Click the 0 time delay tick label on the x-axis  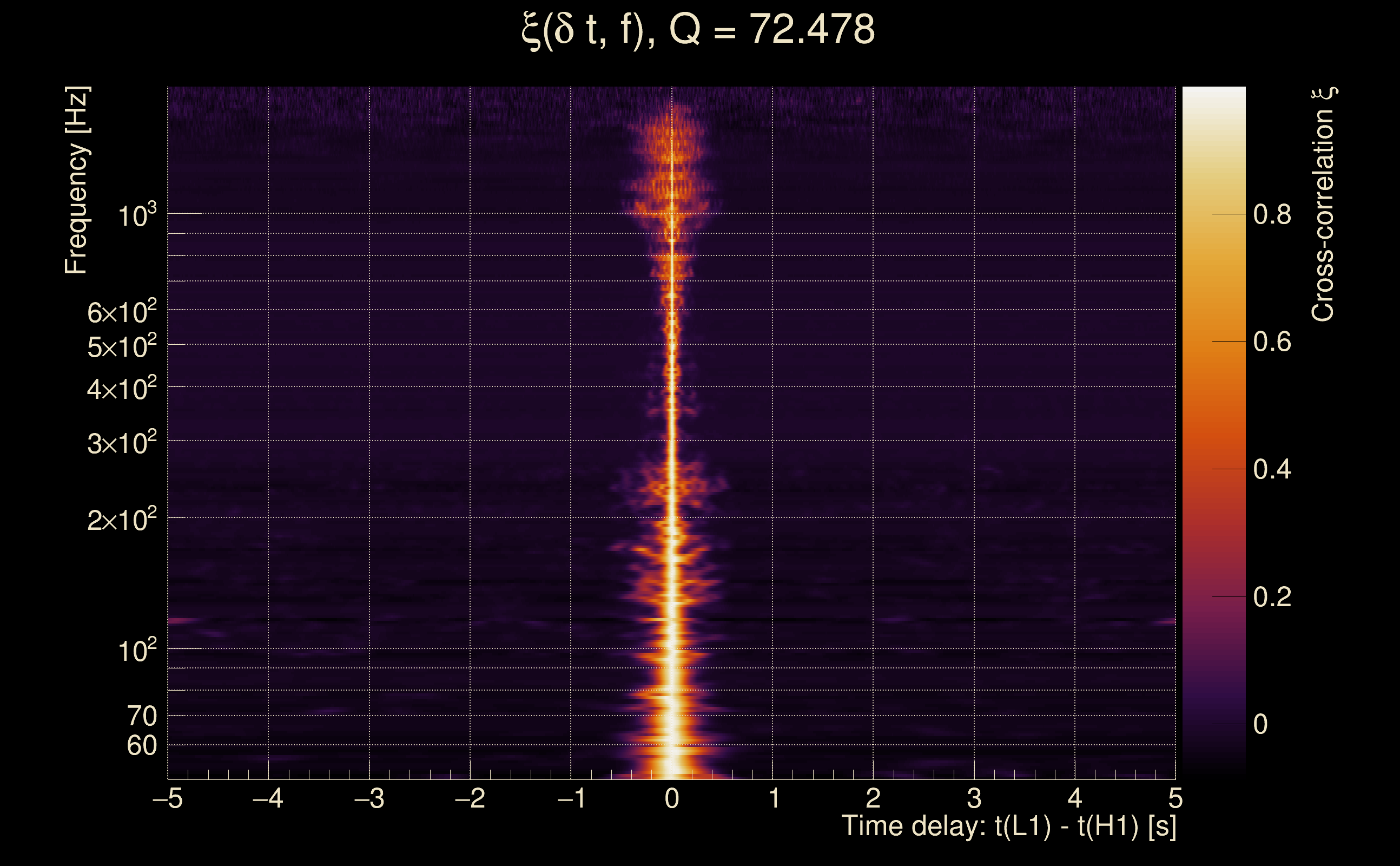coord(672,798)
